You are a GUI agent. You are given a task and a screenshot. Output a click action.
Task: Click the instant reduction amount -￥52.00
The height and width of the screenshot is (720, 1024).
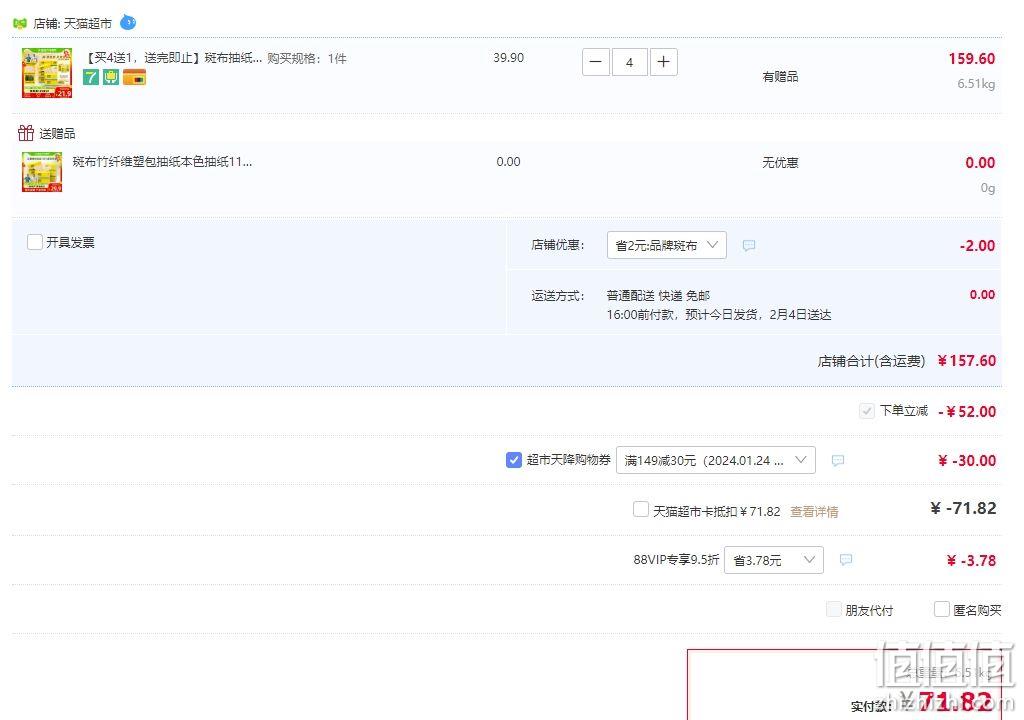click(x=967, y=412)
